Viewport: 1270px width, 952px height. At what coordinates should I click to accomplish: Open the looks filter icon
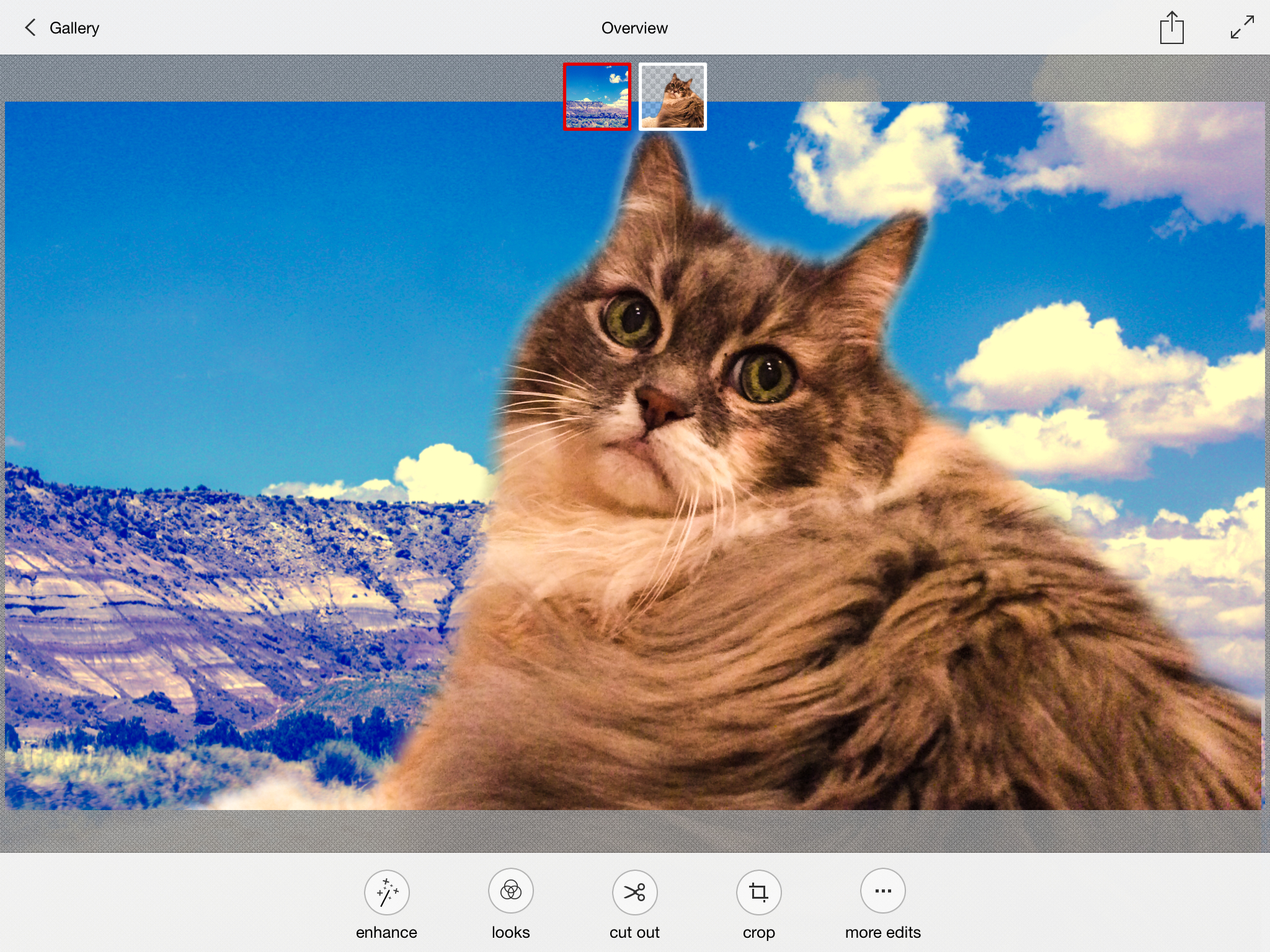[511, 891]
